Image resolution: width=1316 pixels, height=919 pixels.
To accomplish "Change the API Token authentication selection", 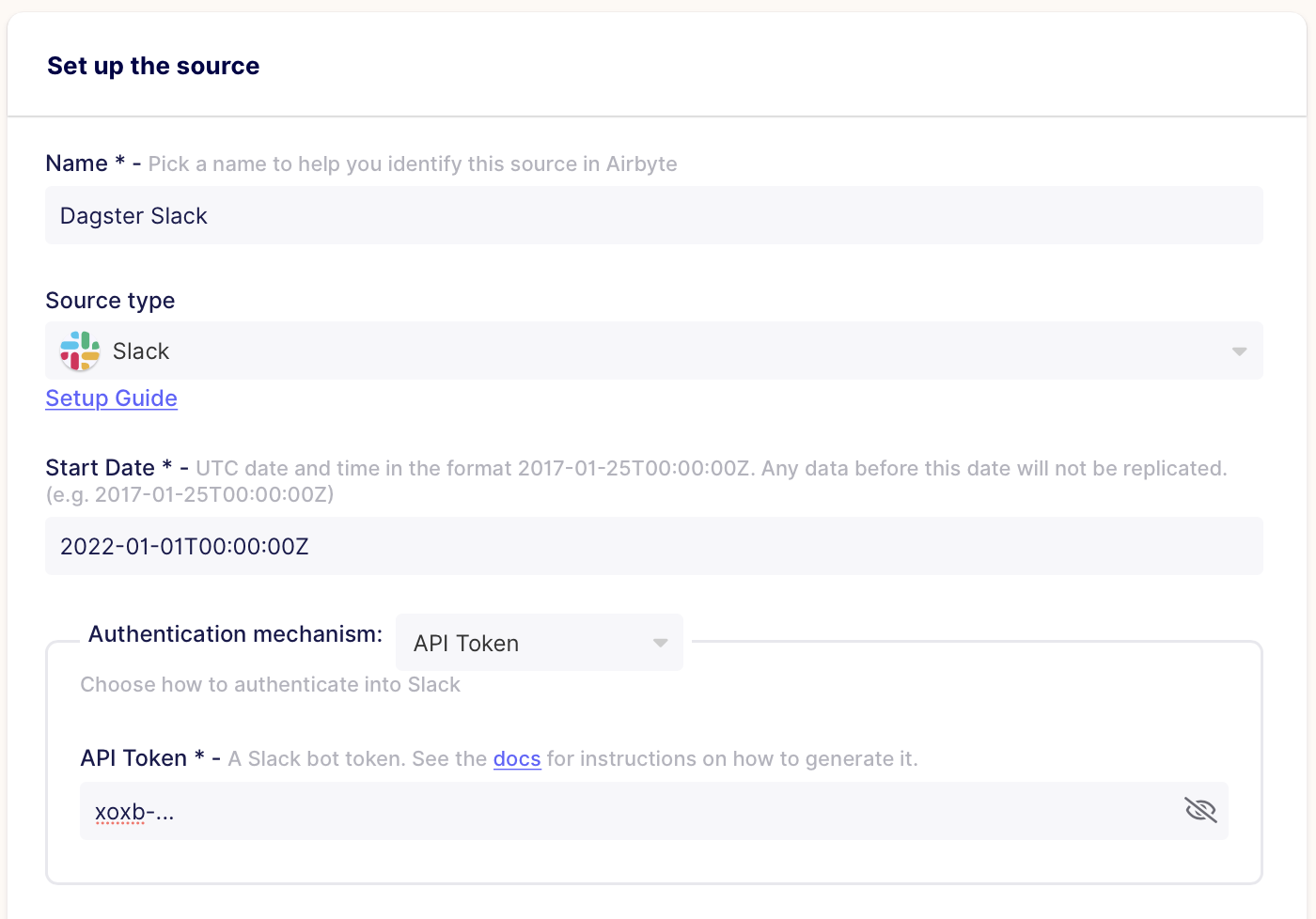I will pos(539,642).
